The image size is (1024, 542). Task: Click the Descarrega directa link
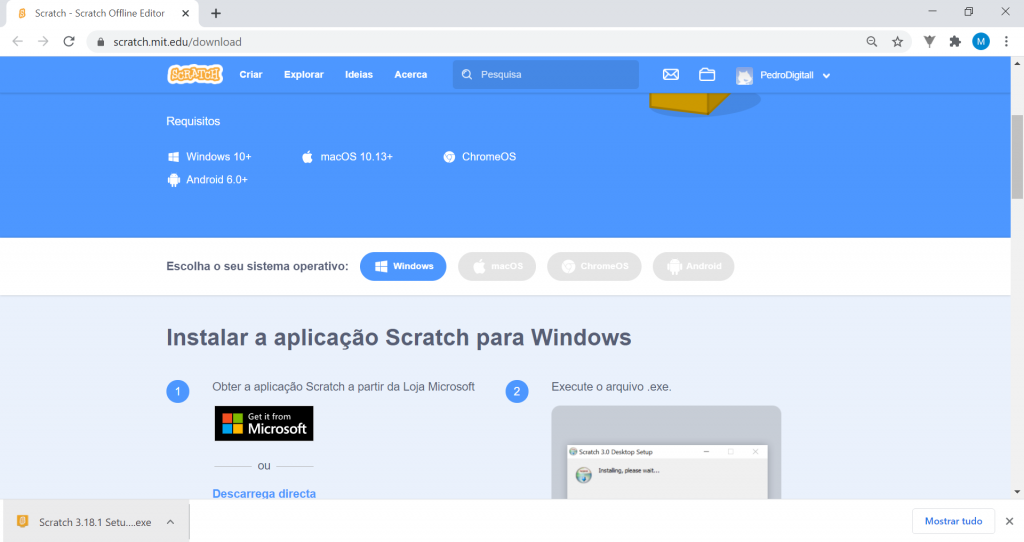[x=264, y=494]
